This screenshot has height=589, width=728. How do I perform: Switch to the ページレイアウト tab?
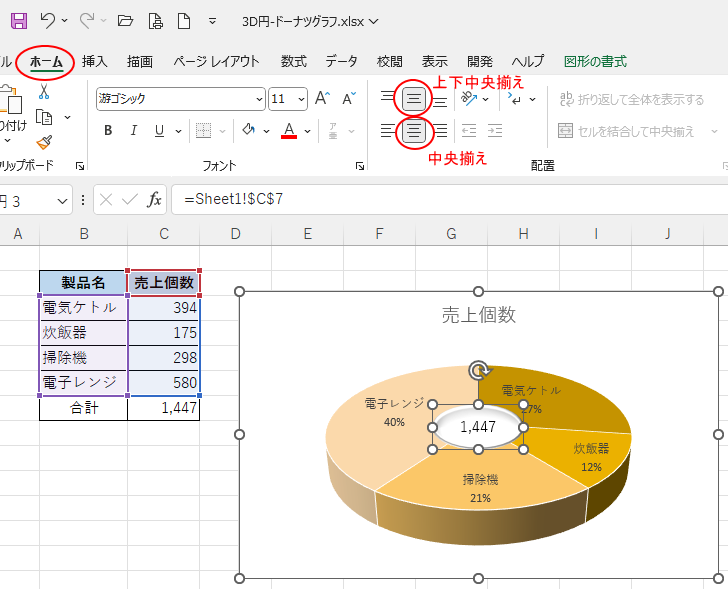[216, 61]
